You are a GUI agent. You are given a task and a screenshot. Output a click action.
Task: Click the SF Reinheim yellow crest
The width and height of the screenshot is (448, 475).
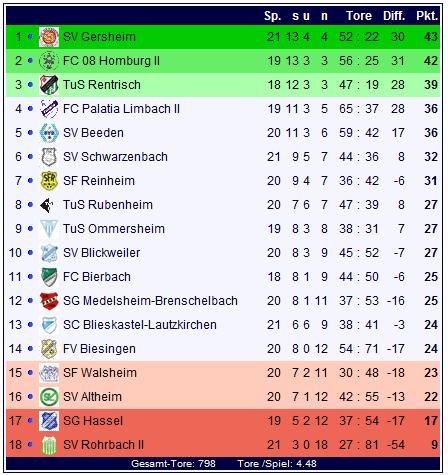(49, 181)
